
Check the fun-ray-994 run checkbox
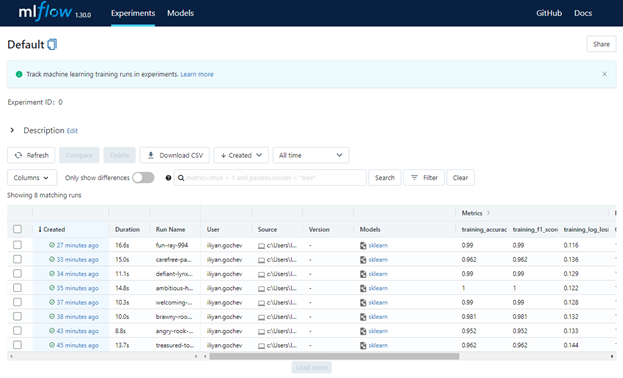coord(17,245)
